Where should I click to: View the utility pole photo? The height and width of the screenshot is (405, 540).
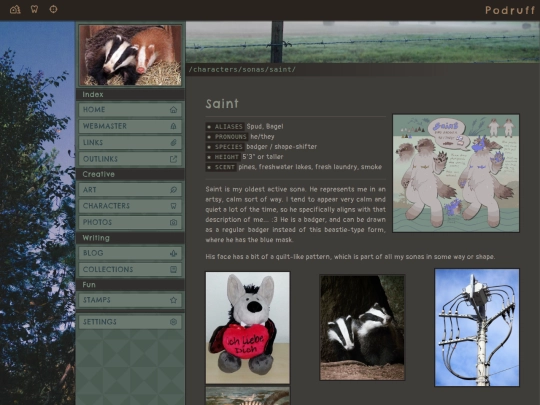click(x=477, y=328)
